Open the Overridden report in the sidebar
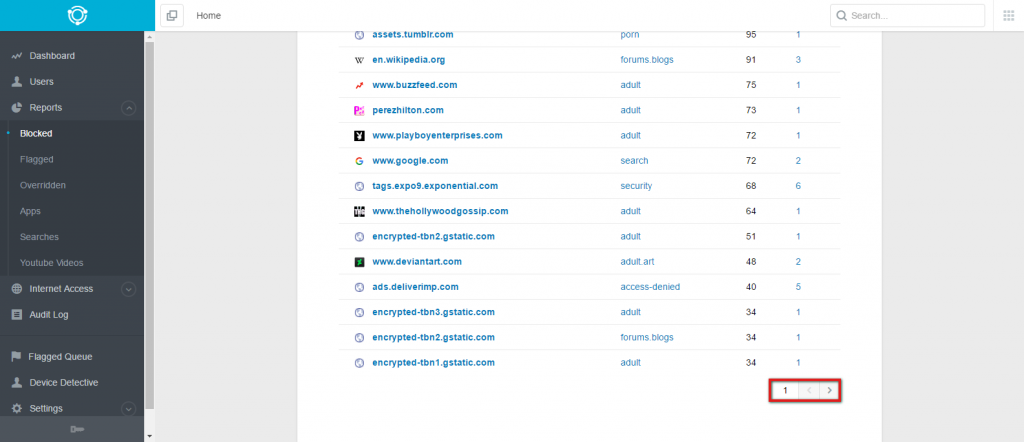The image size is (1024, 442). (42, 185)
